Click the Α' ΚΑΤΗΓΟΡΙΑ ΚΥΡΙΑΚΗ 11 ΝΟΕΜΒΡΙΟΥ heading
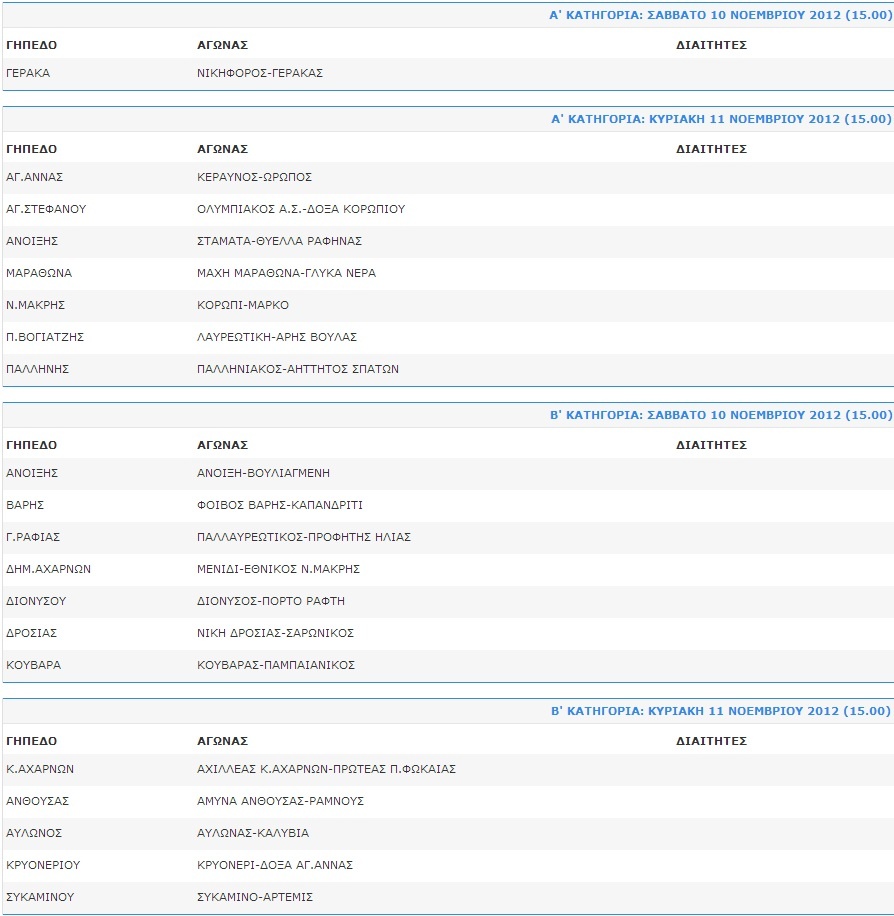This screenshot has width=894, height=916. pos(722,119)
